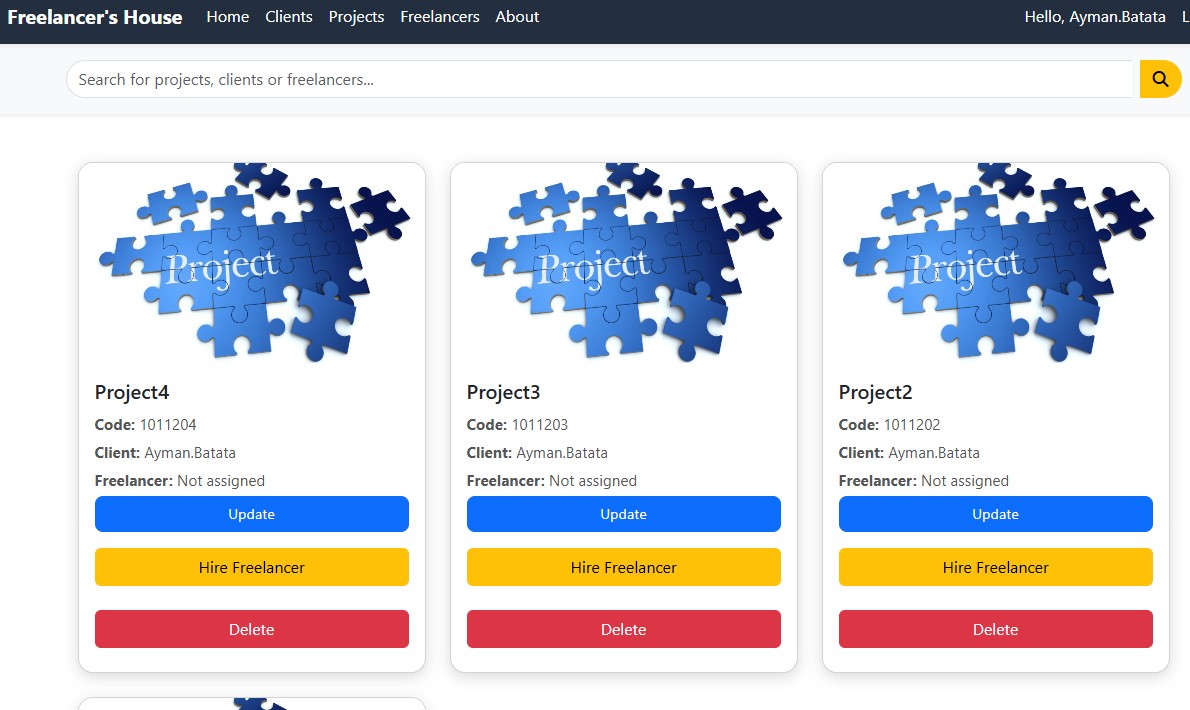The width and height of the screenshot is (1190, 710).
Task: Select the code 1011204 text
Action: pos(168,425)
